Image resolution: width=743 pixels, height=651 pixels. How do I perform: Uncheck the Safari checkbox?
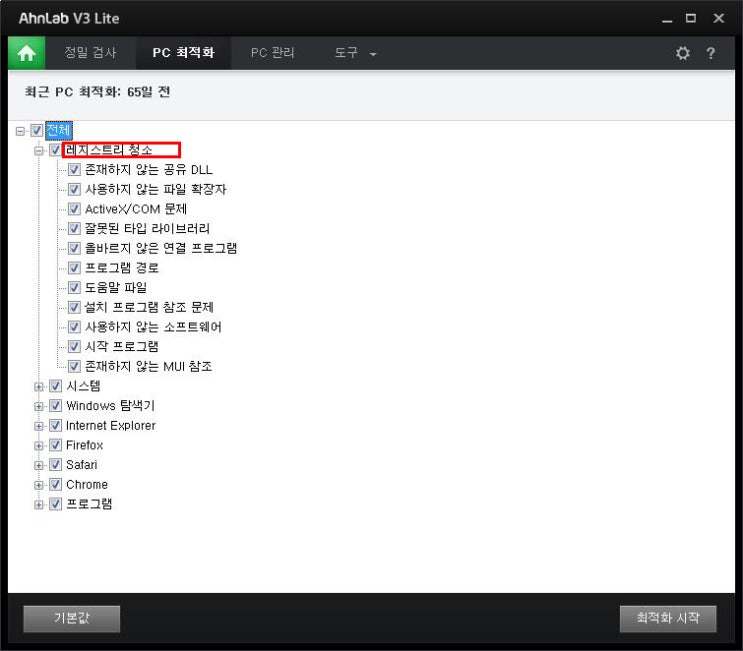tap(55, 465)
